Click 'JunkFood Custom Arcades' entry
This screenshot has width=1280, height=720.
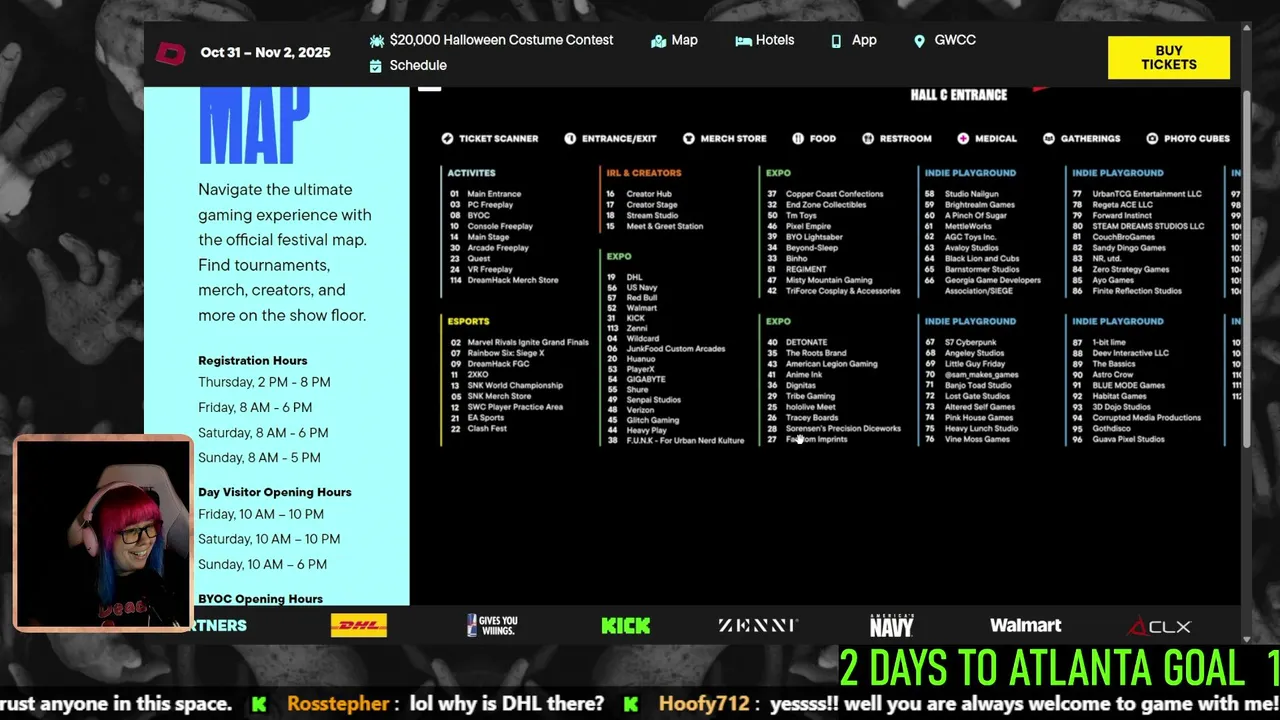[x=666, y=349]
